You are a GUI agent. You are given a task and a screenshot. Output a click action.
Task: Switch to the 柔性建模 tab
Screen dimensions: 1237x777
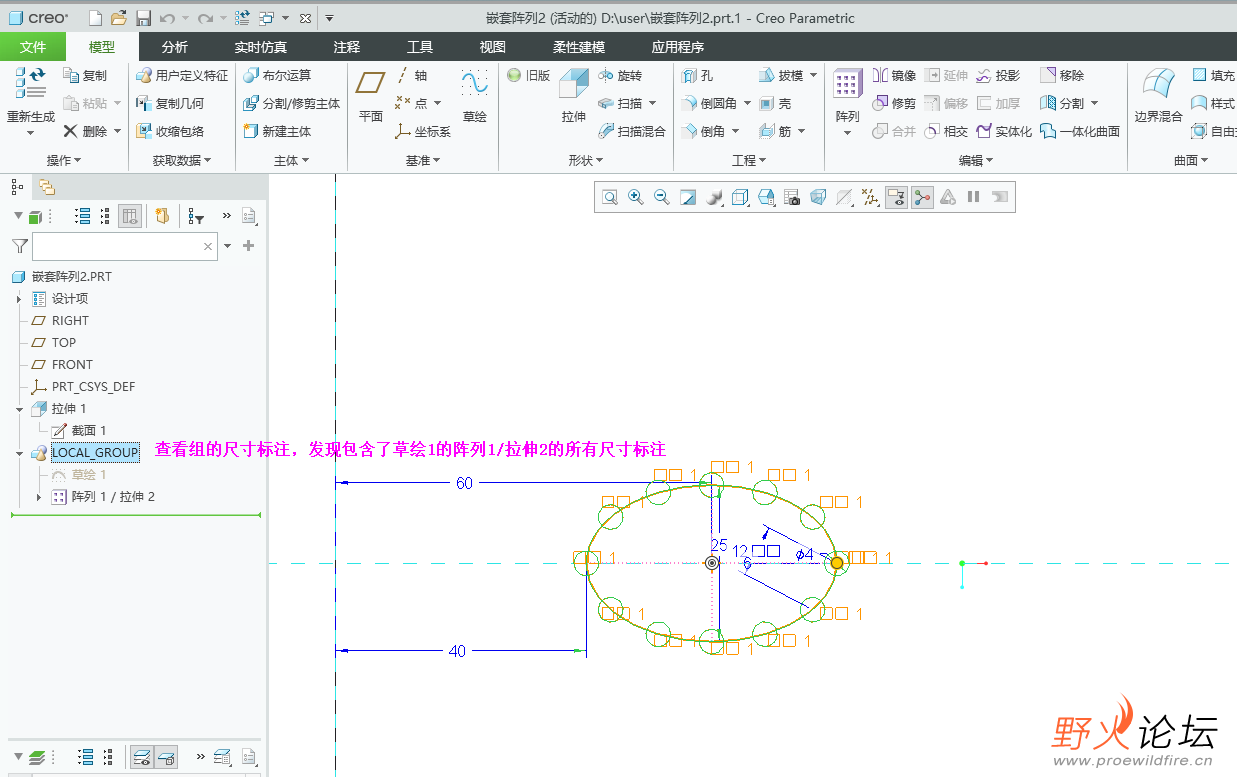[578, 47]
